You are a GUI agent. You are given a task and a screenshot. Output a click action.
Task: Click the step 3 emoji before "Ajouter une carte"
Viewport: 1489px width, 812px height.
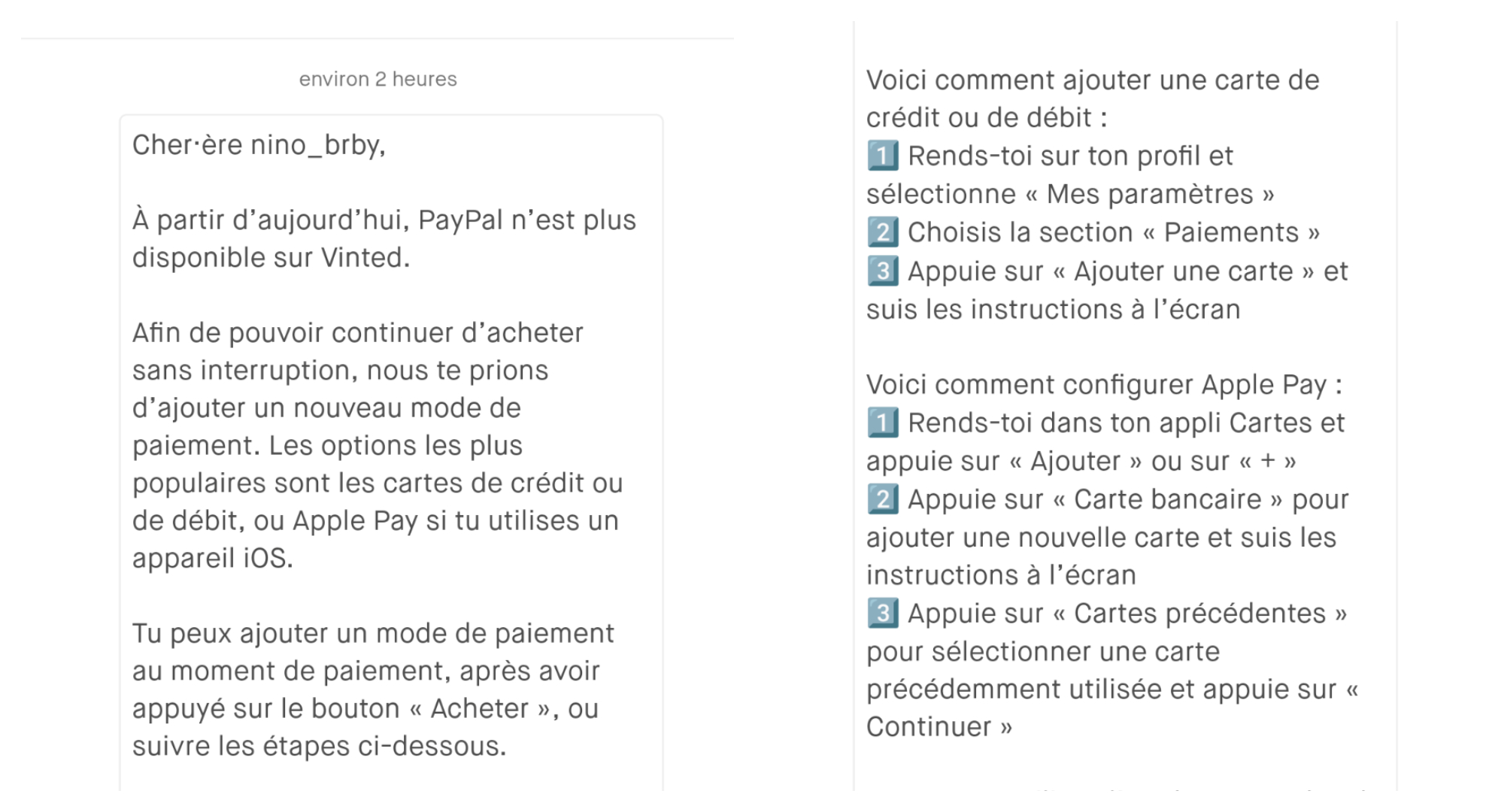point(883,271)
